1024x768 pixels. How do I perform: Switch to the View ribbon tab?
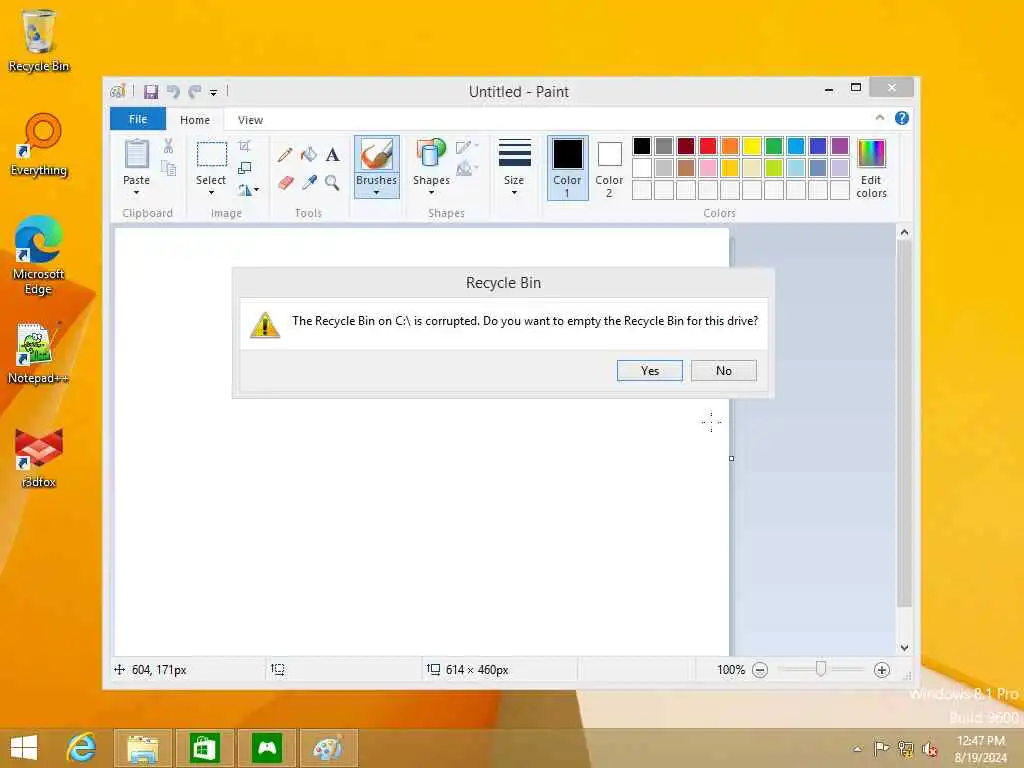(250, 120)
